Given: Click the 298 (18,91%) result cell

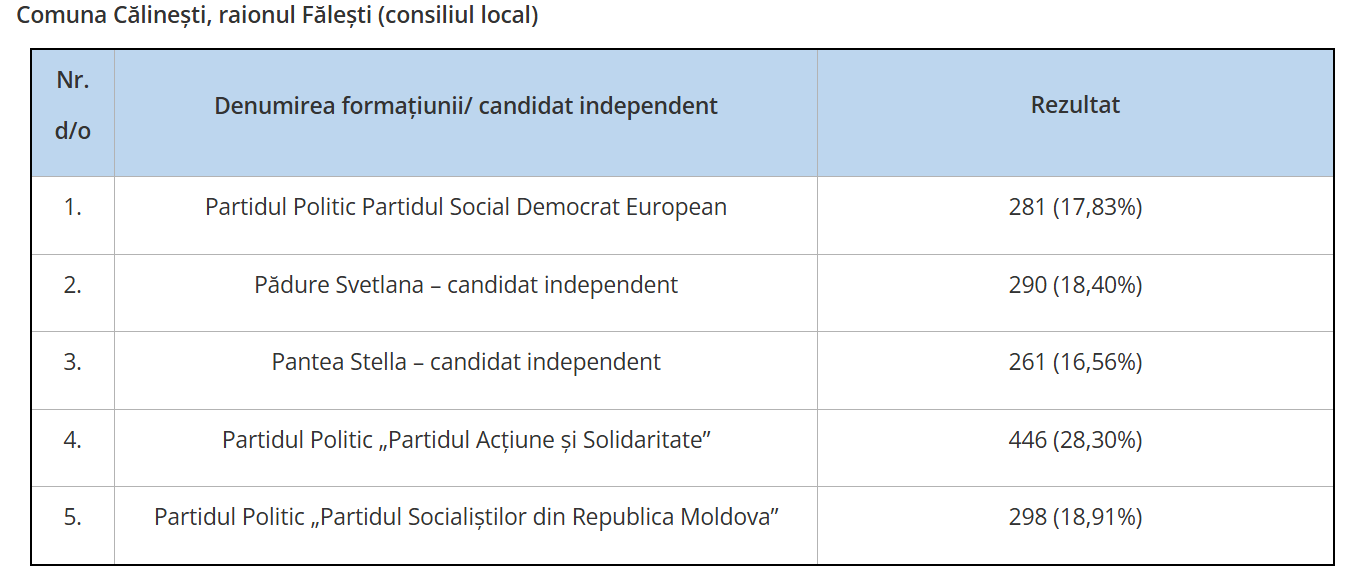Looking at the screenshot, I should click(1075, 517).
